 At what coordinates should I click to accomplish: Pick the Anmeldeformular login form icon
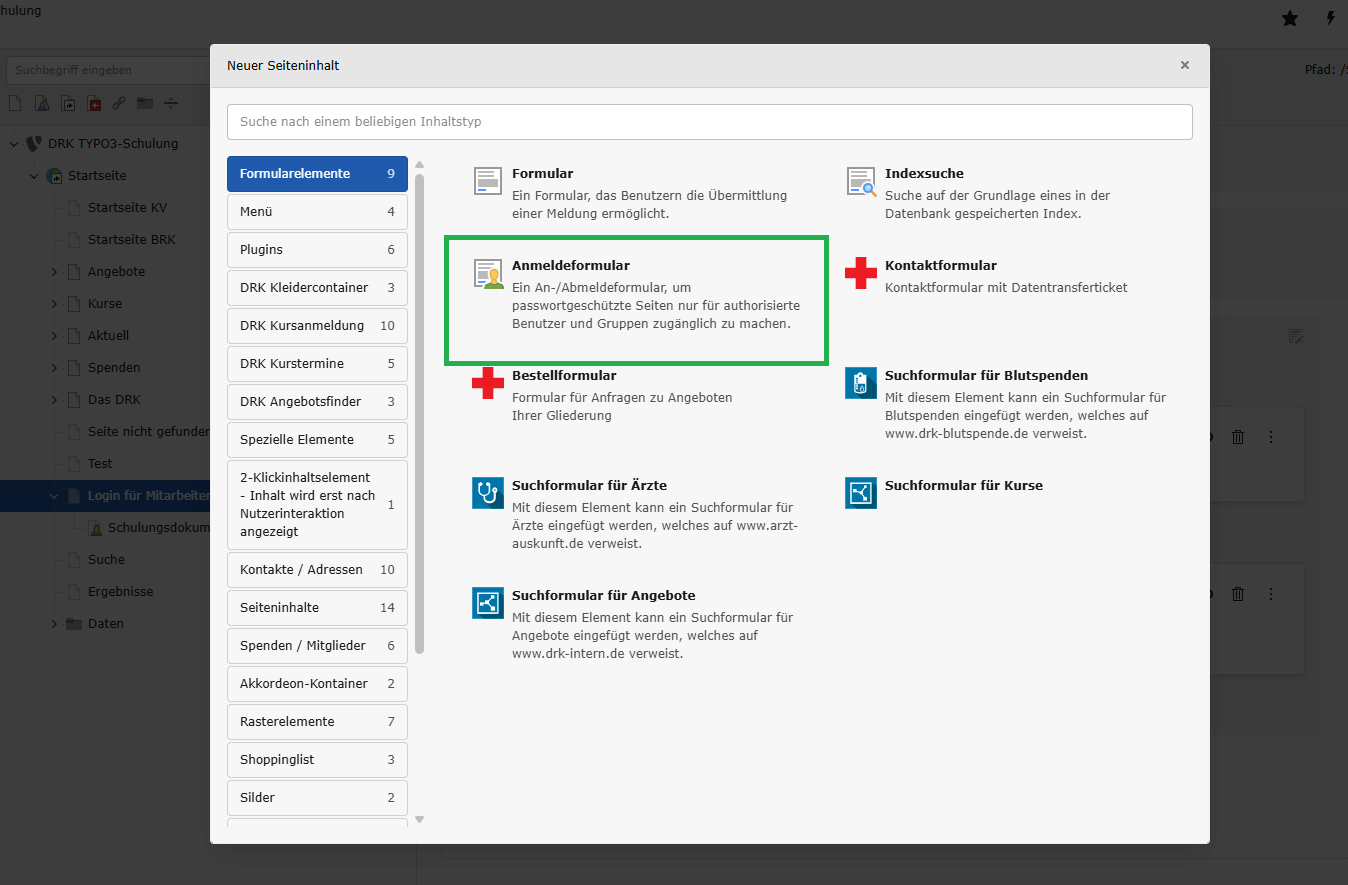coord(488,274)
